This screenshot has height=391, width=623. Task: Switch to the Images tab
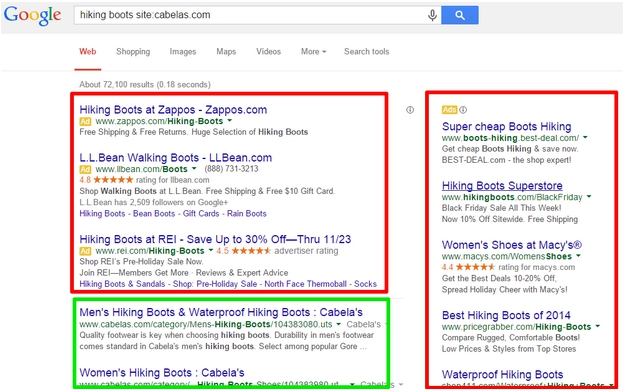tap(183, 52)
